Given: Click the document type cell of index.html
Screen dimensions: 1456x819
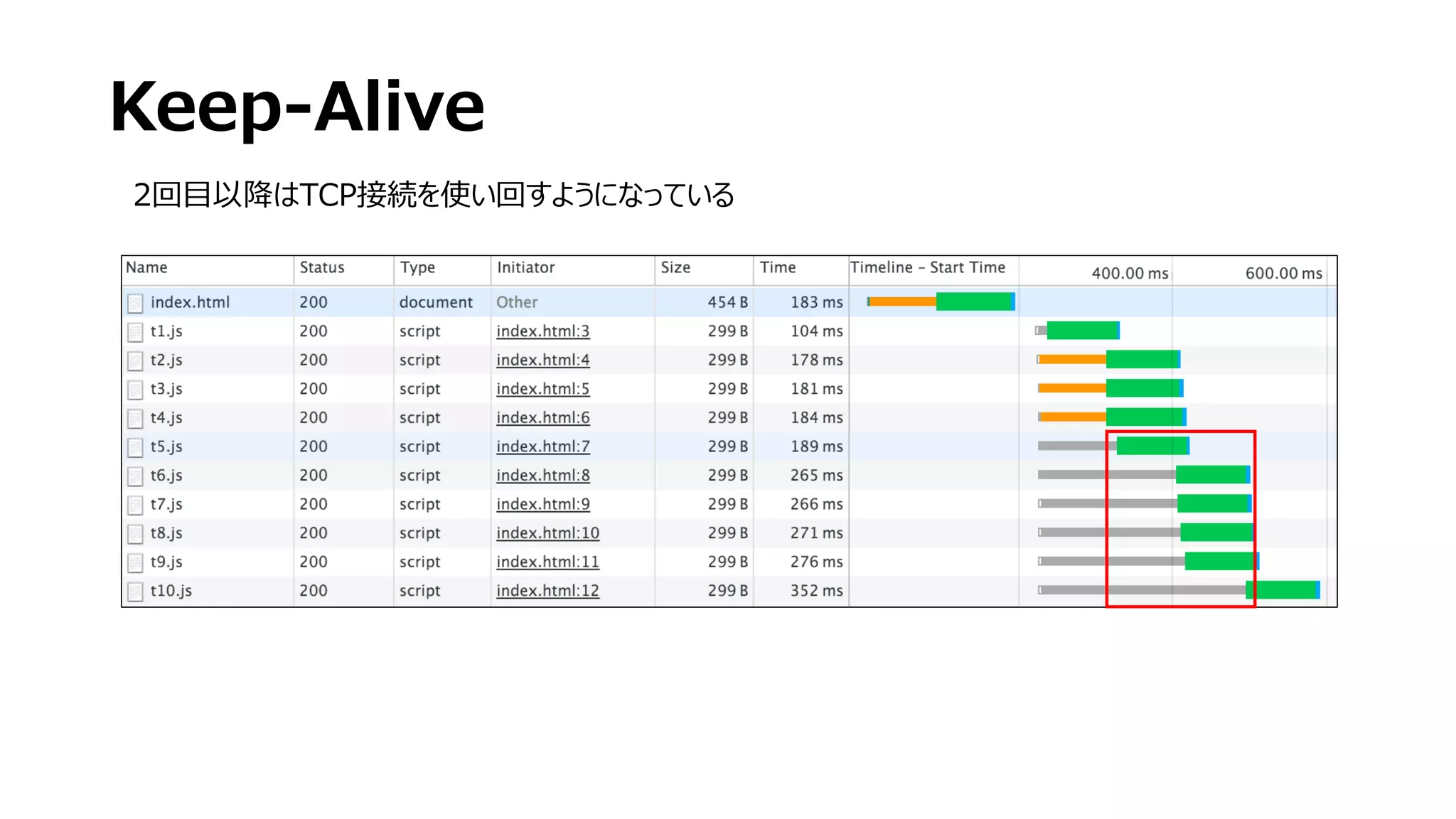Looking at the screenshot, I should [x=436, y=302].
